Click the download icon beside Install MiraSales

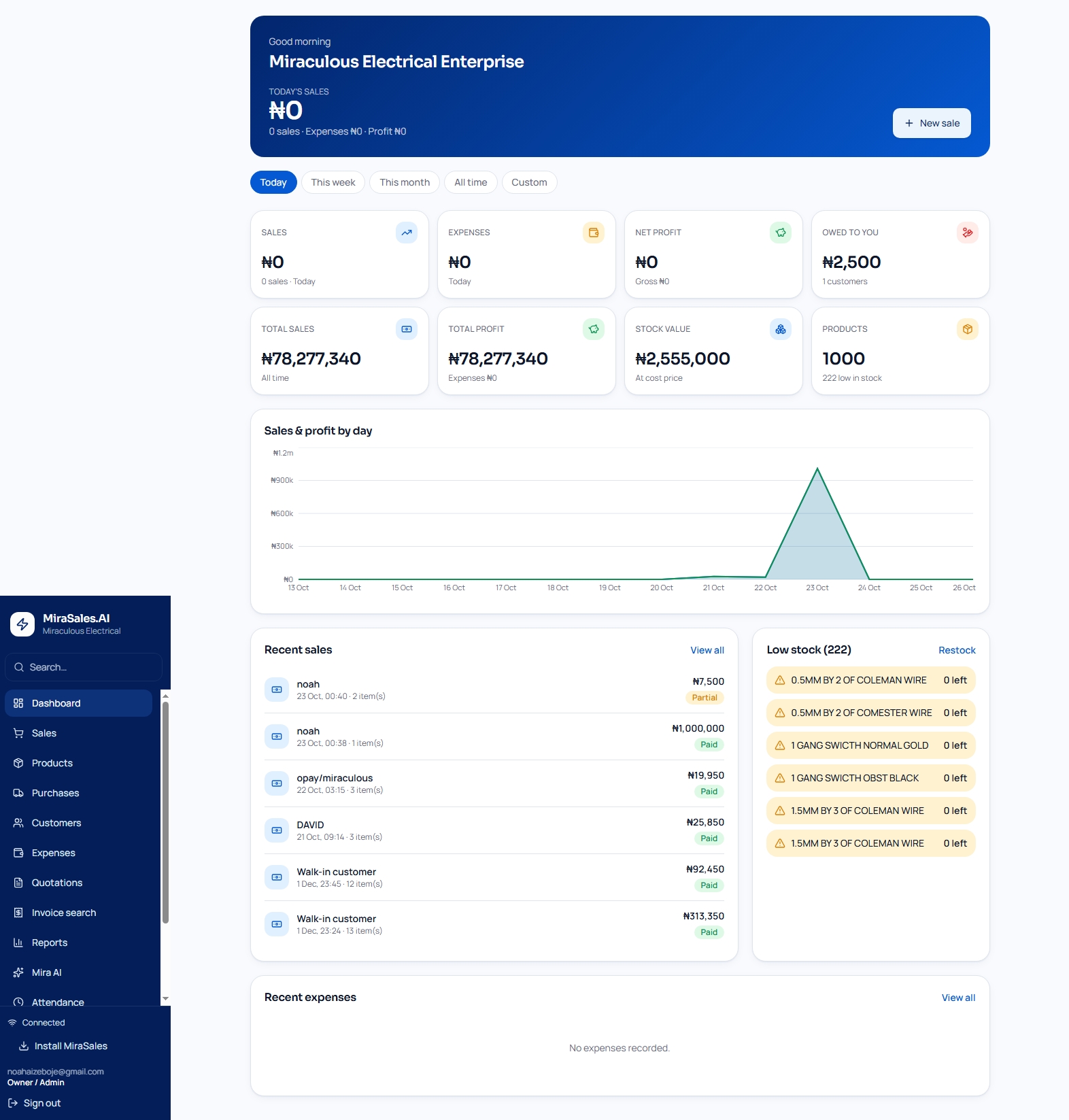click(24, 1046)
